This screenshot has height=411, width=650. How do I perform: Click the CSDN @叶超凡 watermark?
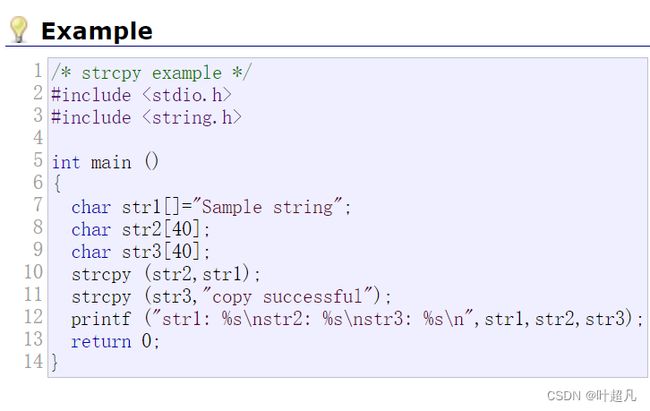(x=592, y=395)
